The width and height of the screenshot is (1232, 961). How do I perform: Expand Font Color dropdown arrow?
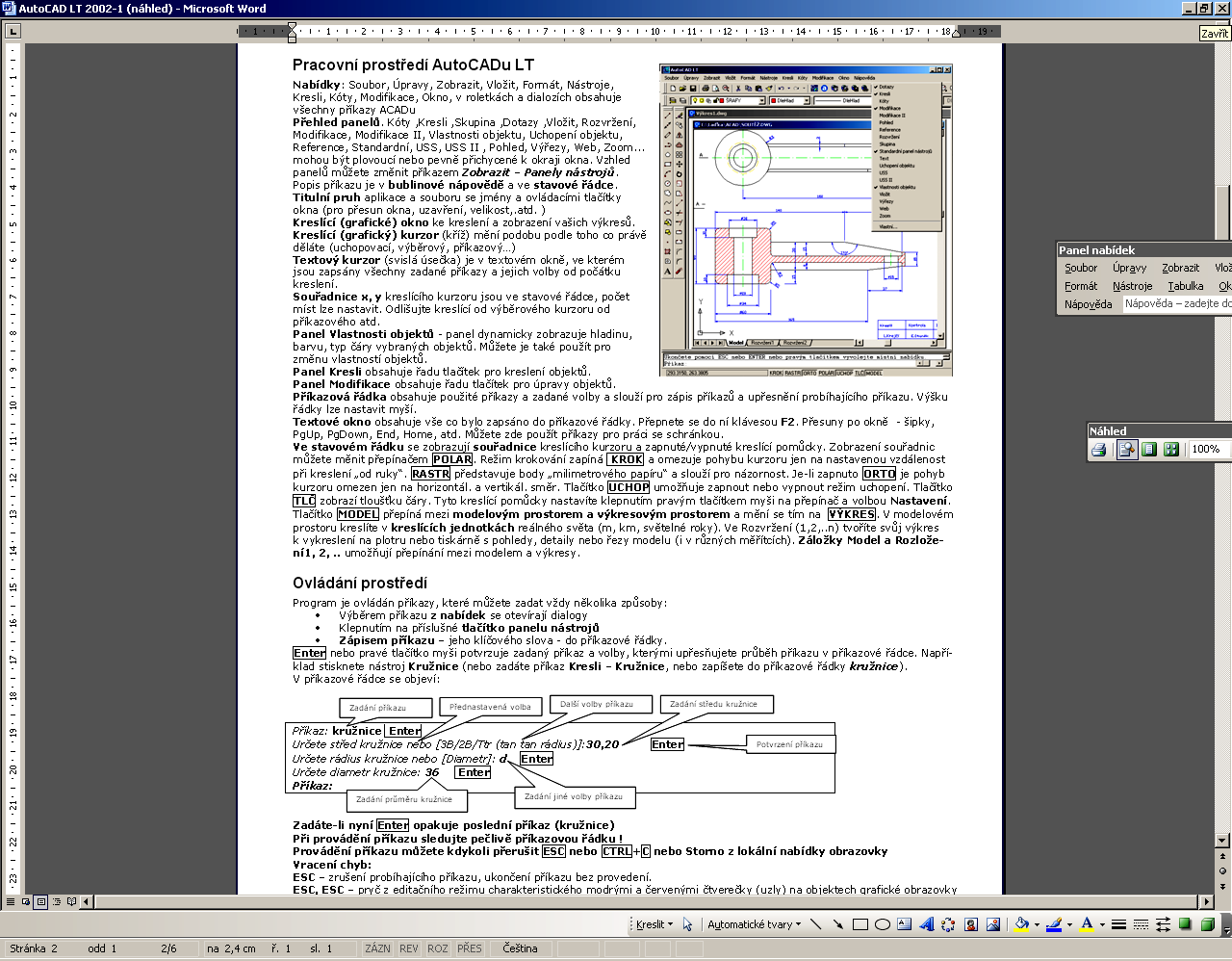[x=1102, y=924]
